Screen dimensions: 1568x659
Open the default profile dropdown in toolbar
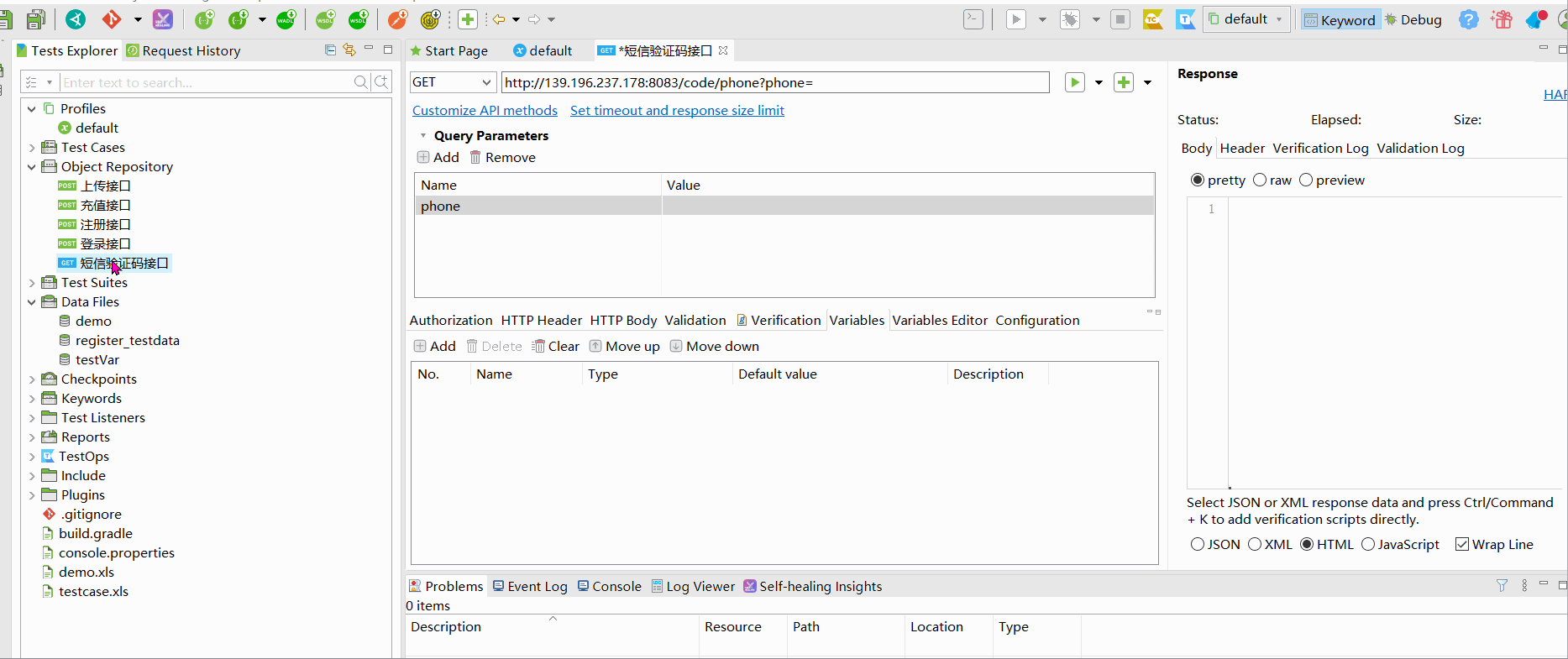coord(1246,19)
